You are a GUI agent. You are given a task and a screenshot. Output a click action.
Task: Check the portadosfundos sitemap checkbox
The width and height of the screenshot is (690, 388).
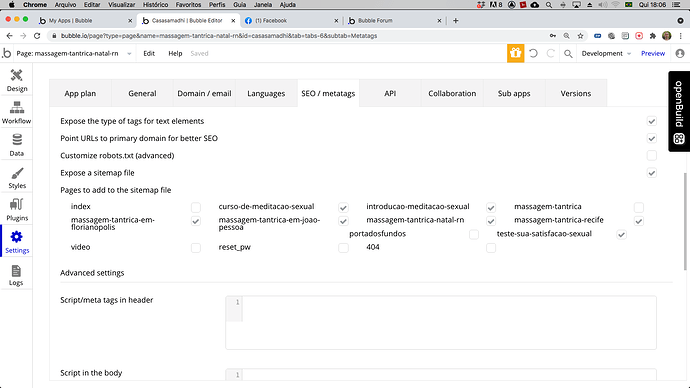click(474, 234)
